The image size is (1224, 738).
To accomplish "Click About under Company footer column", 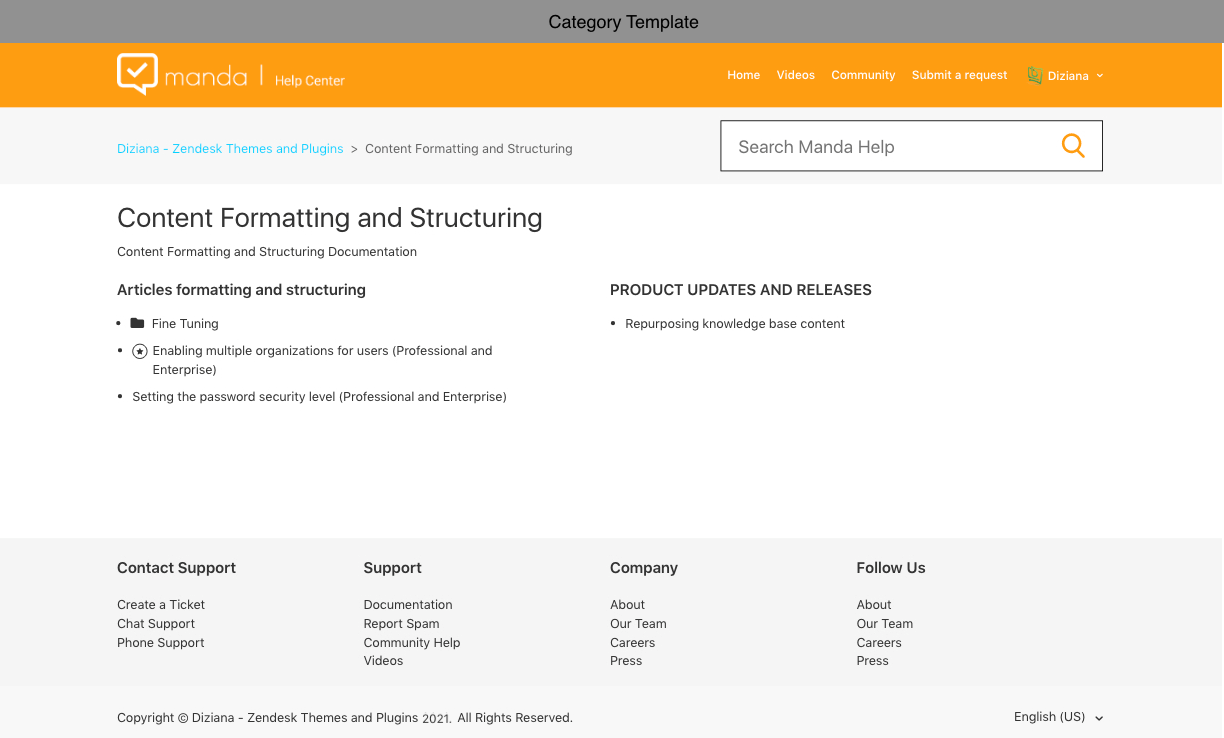I will point(627,604).
